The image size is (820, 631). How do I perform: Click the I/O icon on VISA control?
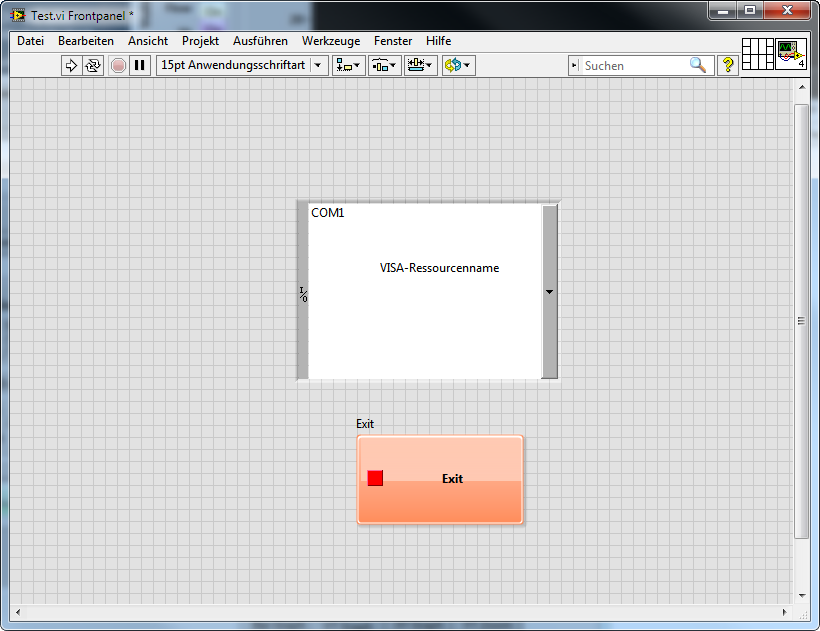303,294
